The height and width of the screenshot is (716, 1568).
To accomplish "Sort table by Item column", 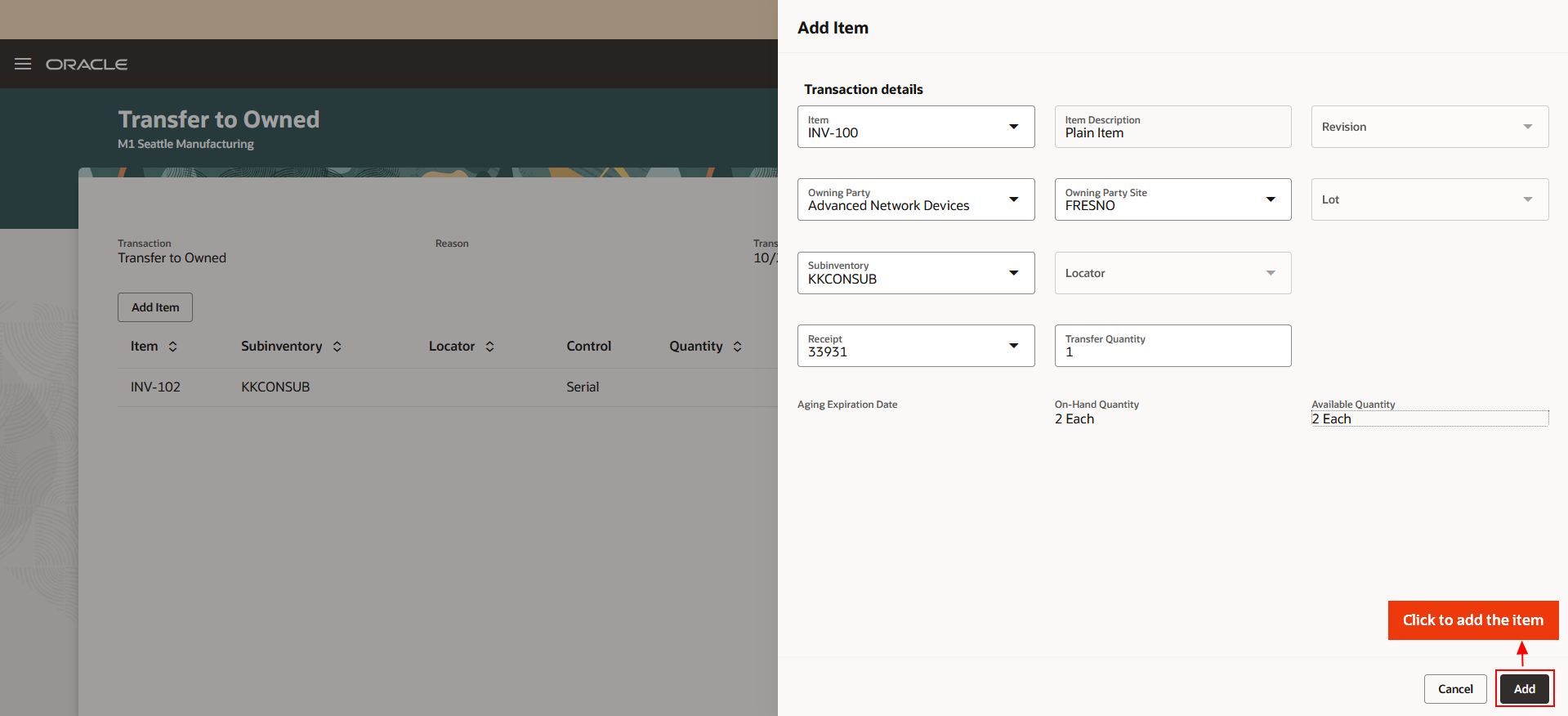I will coord(172,347).
